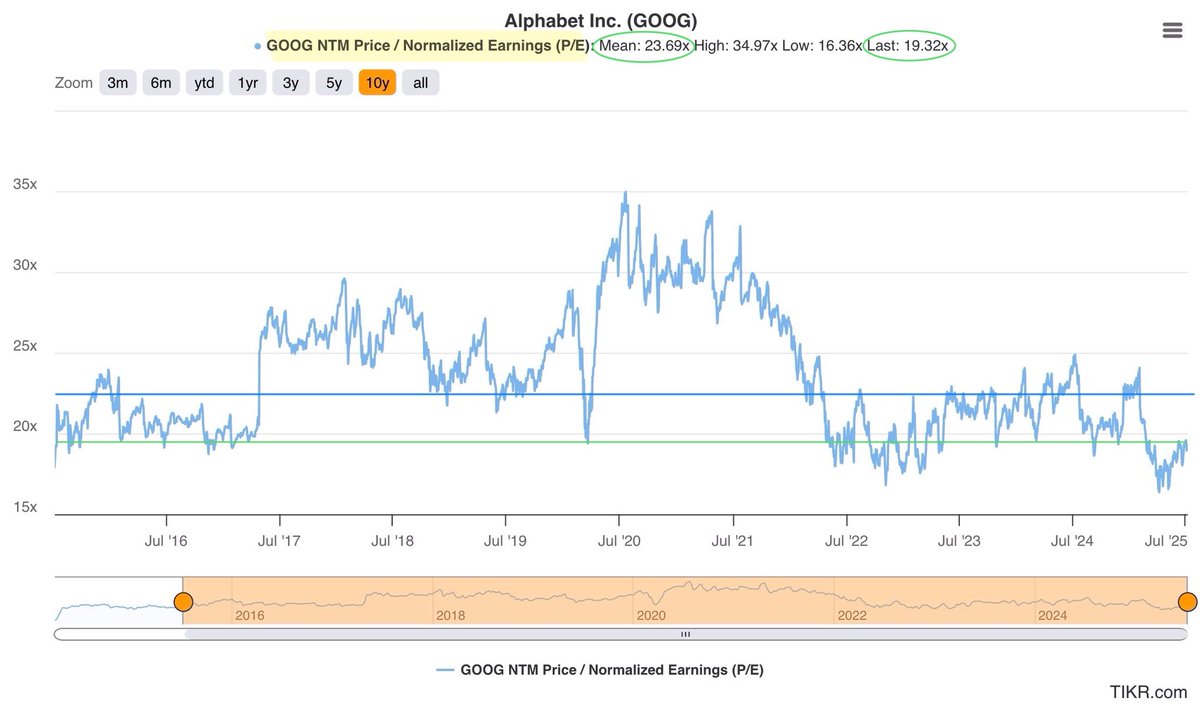Click the Low: 16.36x value

[x=824, y=46]
